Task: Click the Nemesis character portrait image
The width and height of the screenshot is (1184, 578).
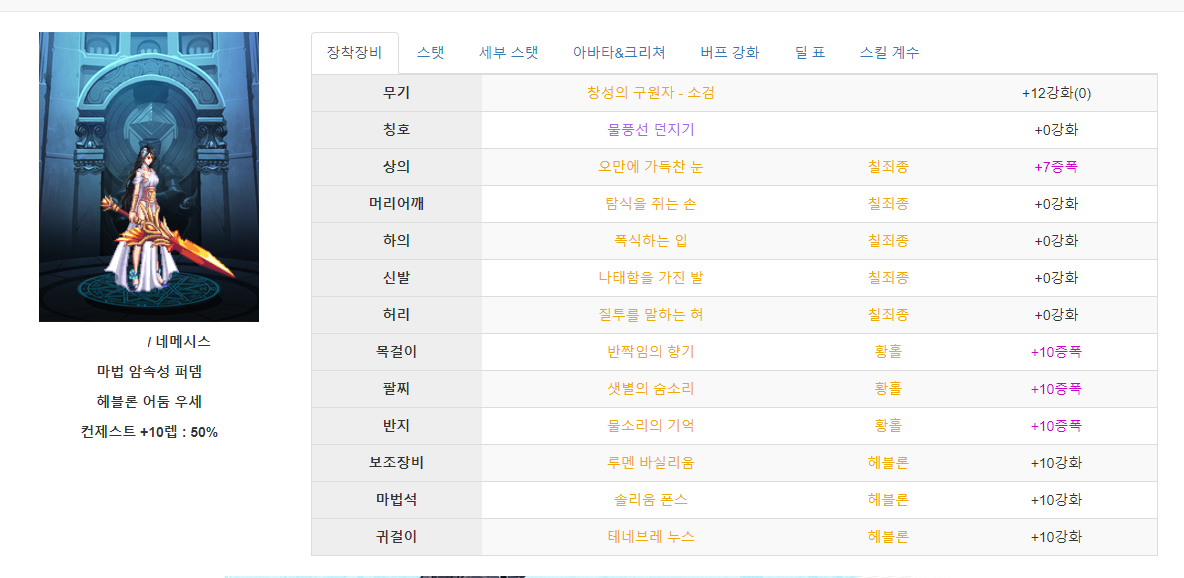Action: click(x=149, y=177)
